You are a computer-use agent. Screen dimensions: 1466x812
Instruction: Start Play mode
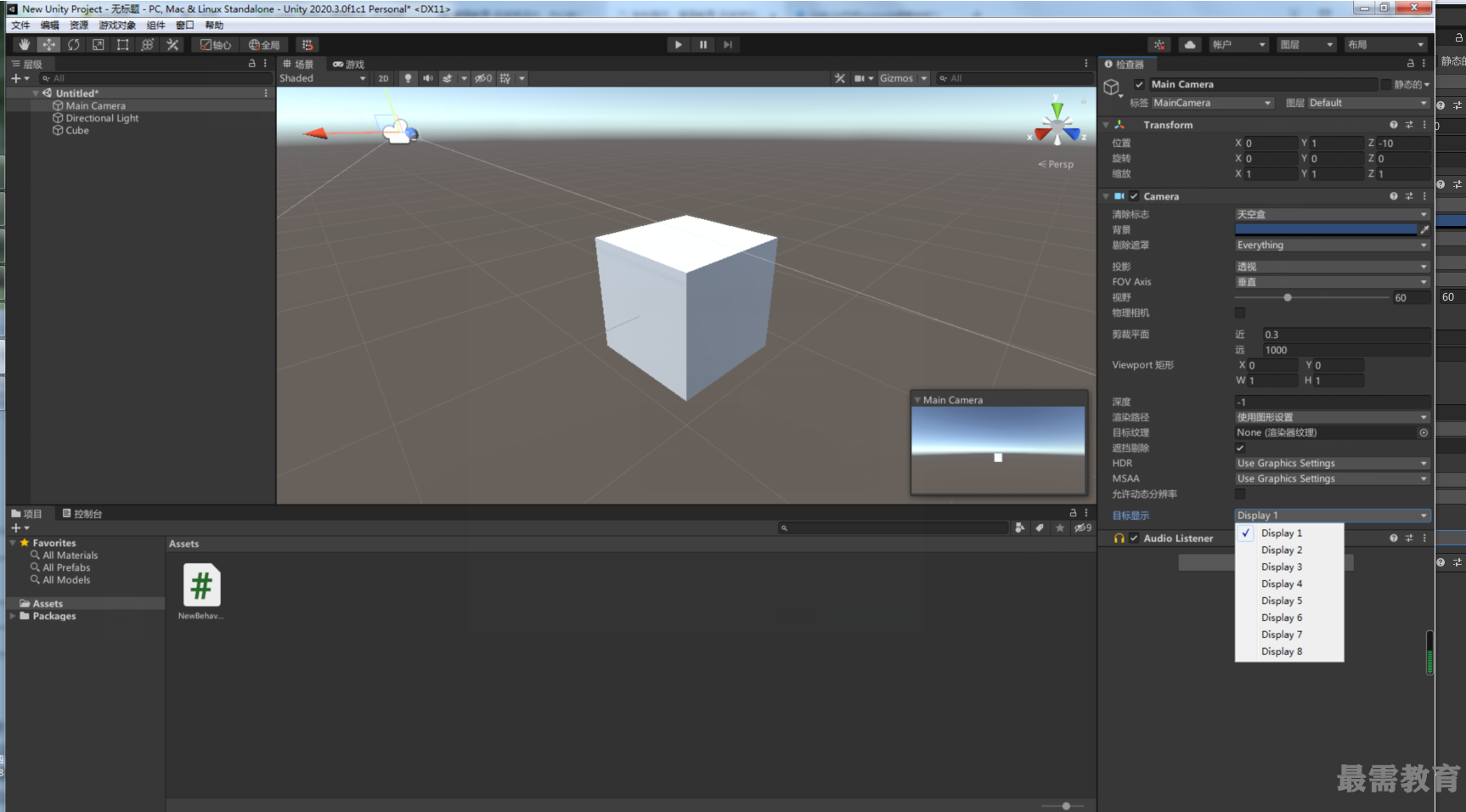pos(678,44)
